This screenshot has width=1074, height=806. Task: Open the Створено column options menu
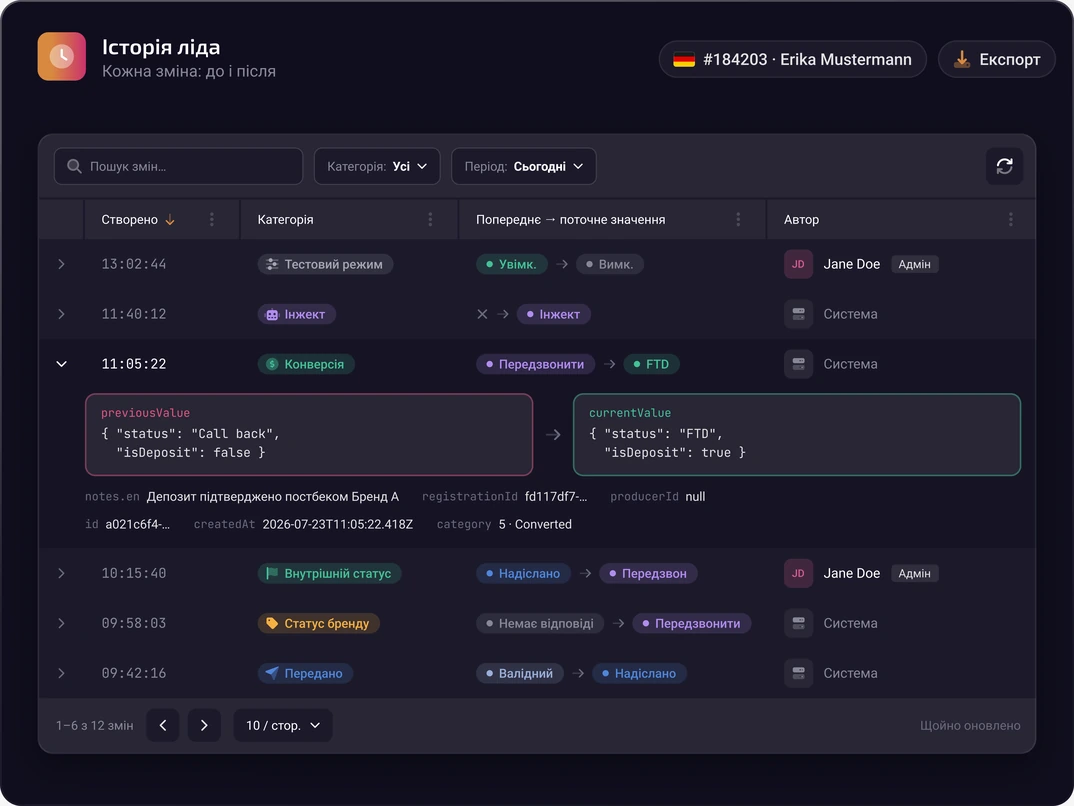click(x=212, y=220)
